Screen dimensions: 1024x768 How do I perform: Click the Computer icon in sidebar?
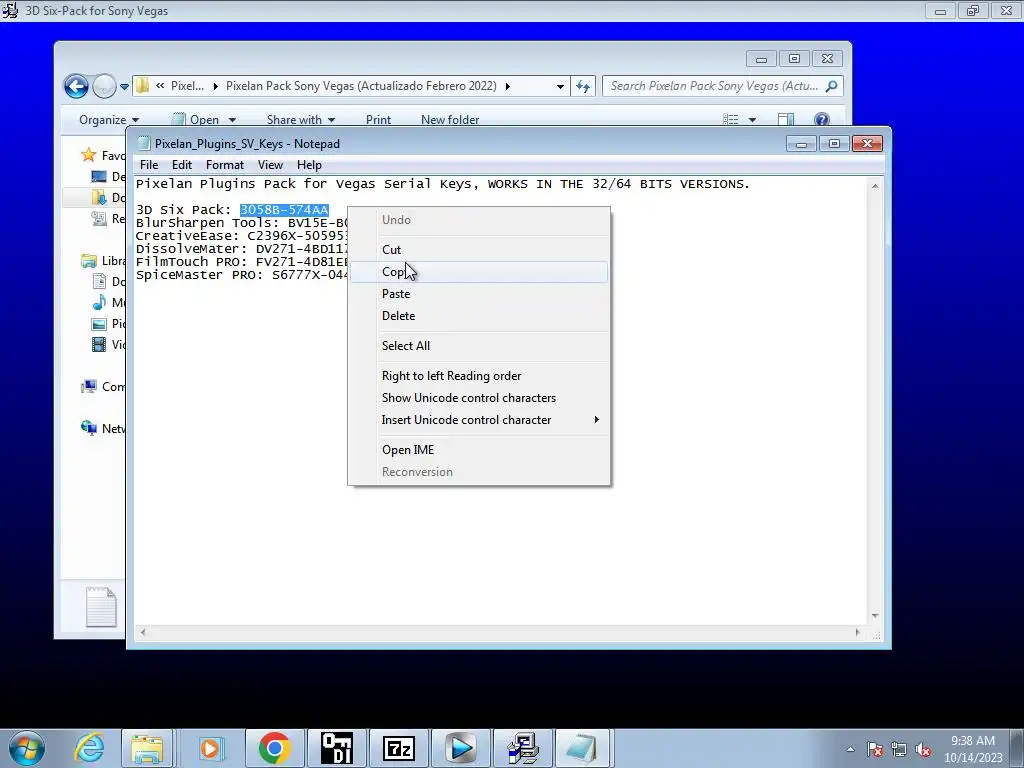tap(89, 387)
